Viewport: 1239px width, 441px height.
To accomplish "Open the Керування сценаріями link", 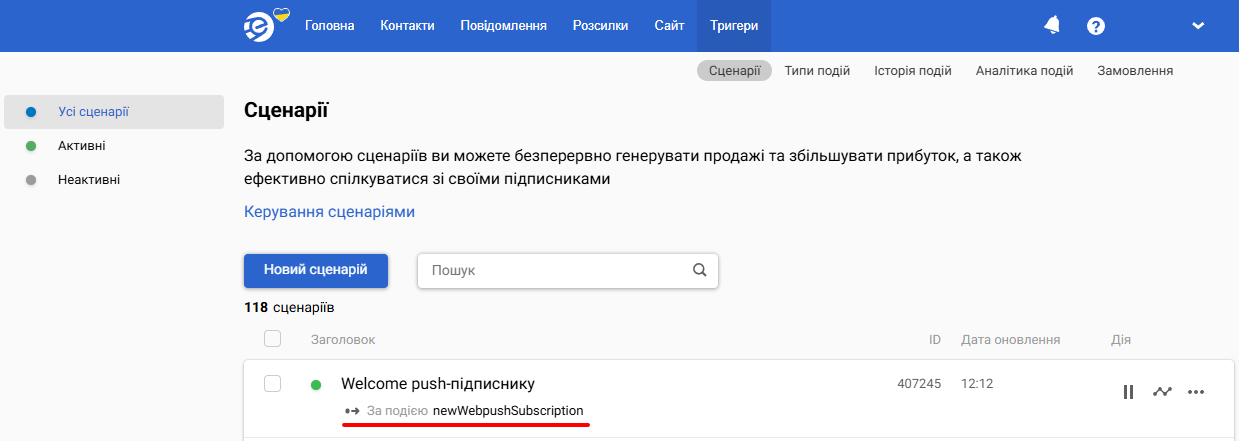I will click(x=329, y=212).
